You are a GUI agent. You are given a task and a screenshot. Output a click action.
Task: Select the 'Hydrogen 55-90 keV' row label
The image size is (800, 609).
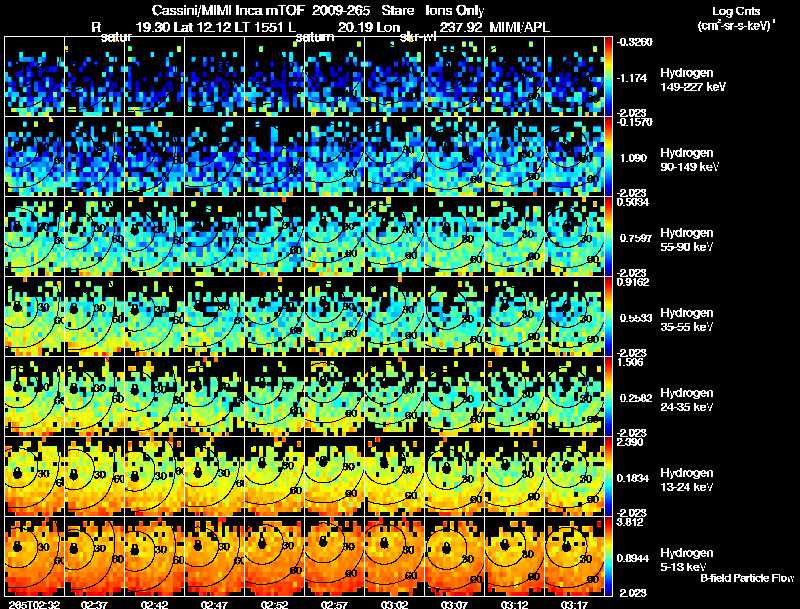coord(687,240)
